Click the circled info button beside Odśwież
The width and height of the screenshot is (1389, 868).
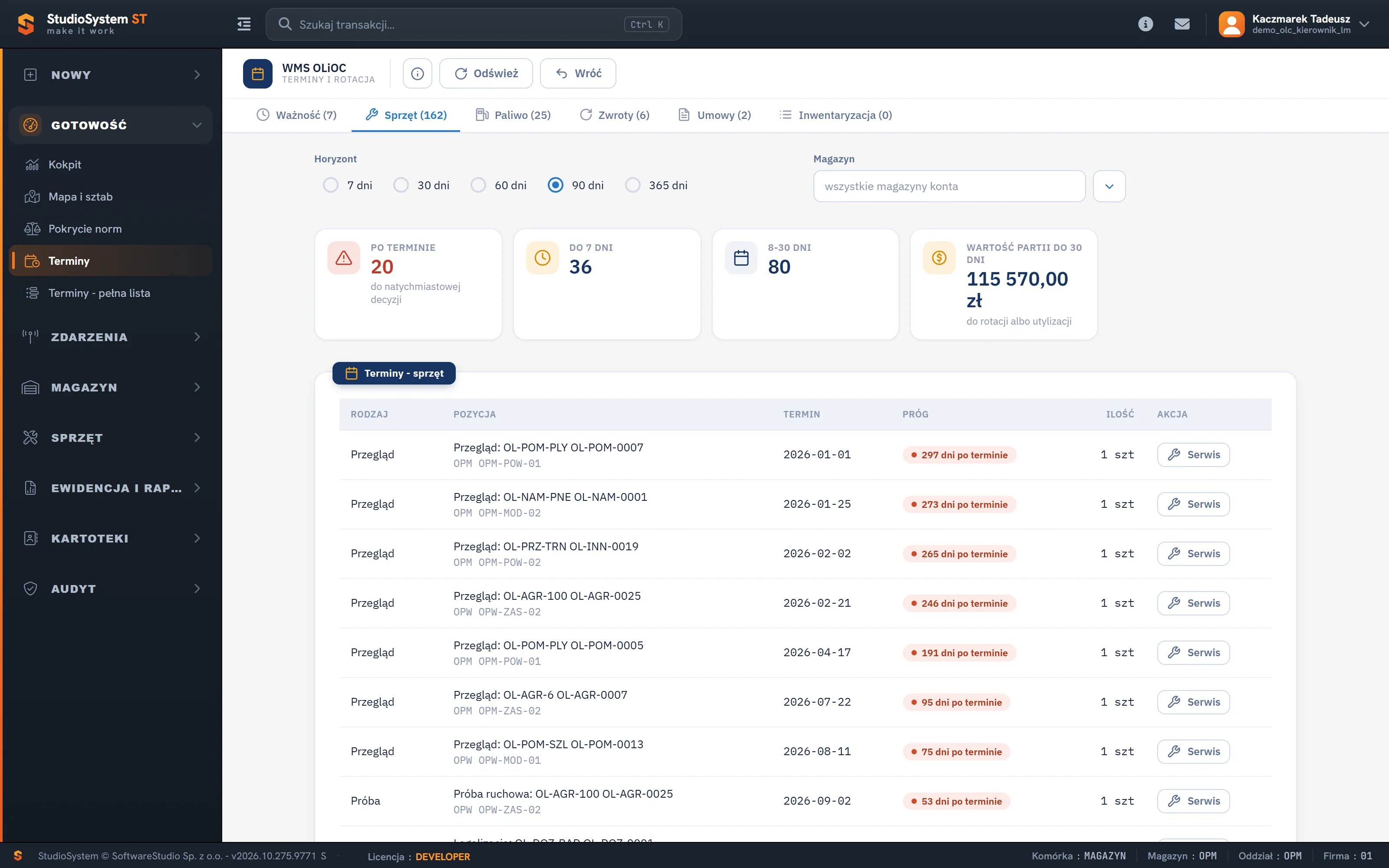point(417,73)
